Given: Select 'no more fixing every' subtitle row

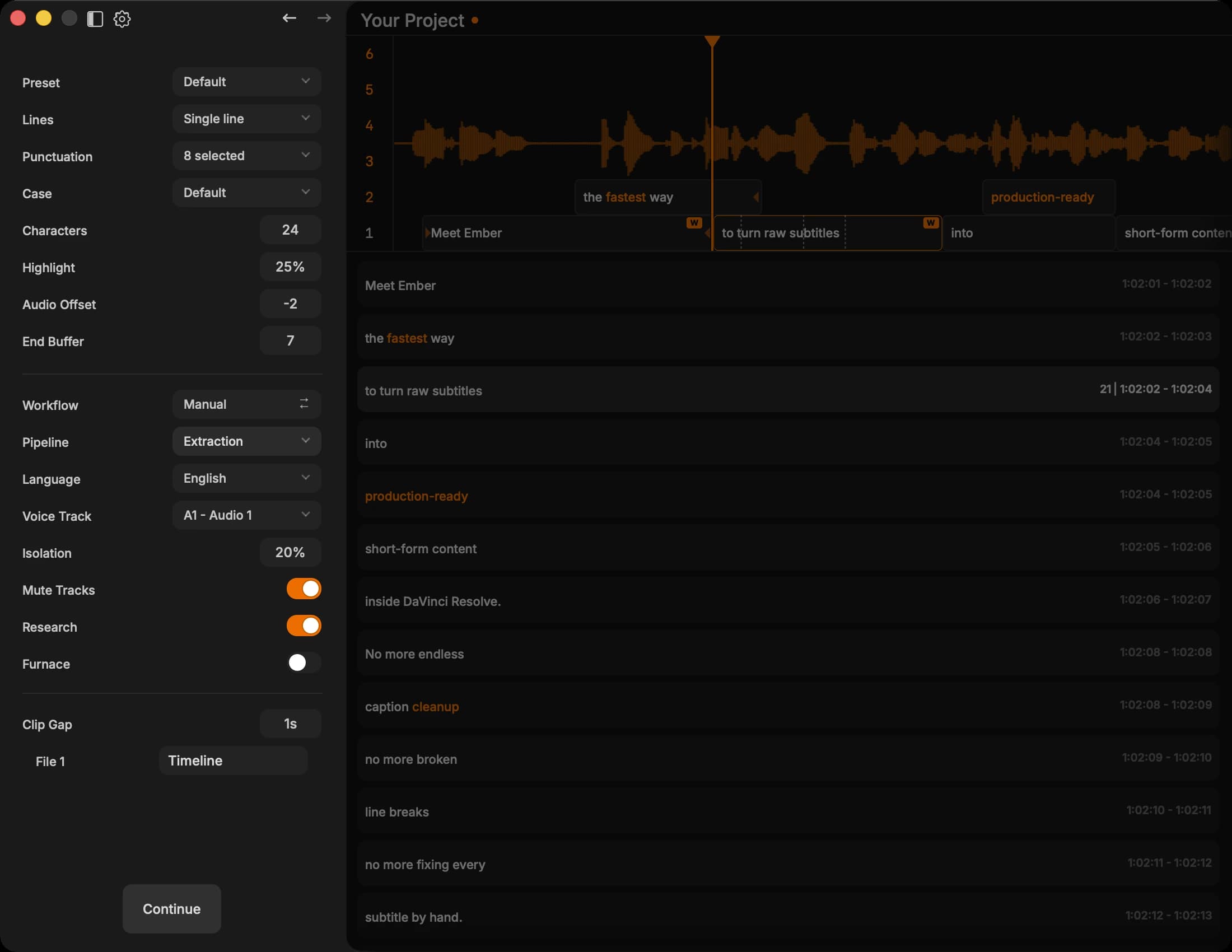Looking at the screenshot, I should tap(788, 864).
